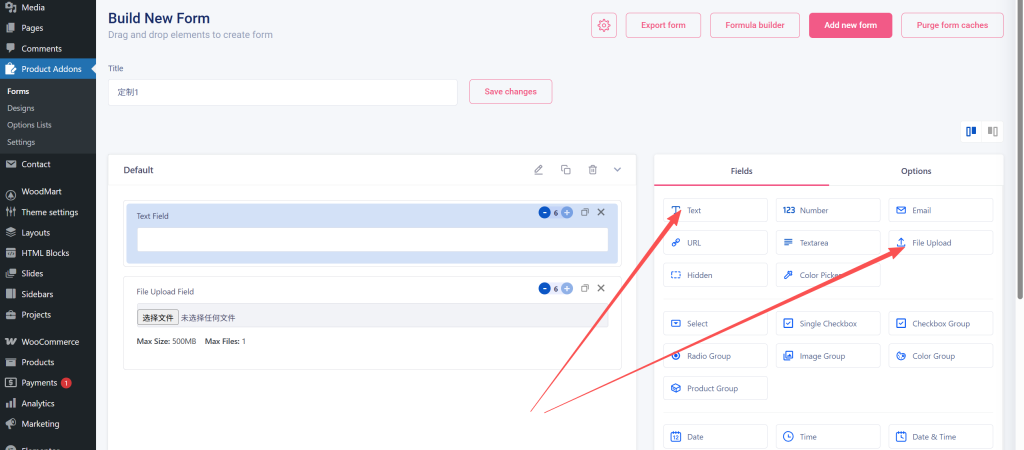Decrease File Upload Field width with minus icon
The height and width of the screenshot is (450, 1024).
pyautogui.click(x=544, y=289)
